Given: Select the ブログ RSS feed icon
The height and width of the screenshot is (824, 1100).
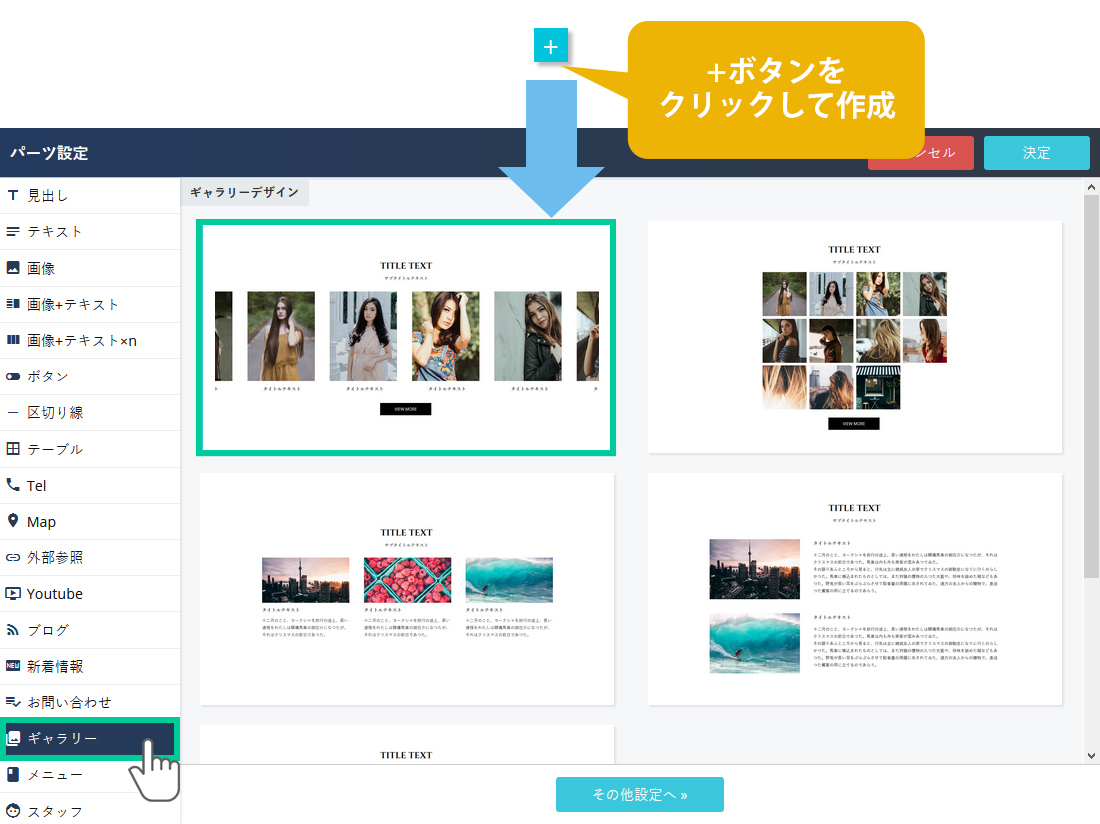Looking at the screenshot, I should point(13,630).
